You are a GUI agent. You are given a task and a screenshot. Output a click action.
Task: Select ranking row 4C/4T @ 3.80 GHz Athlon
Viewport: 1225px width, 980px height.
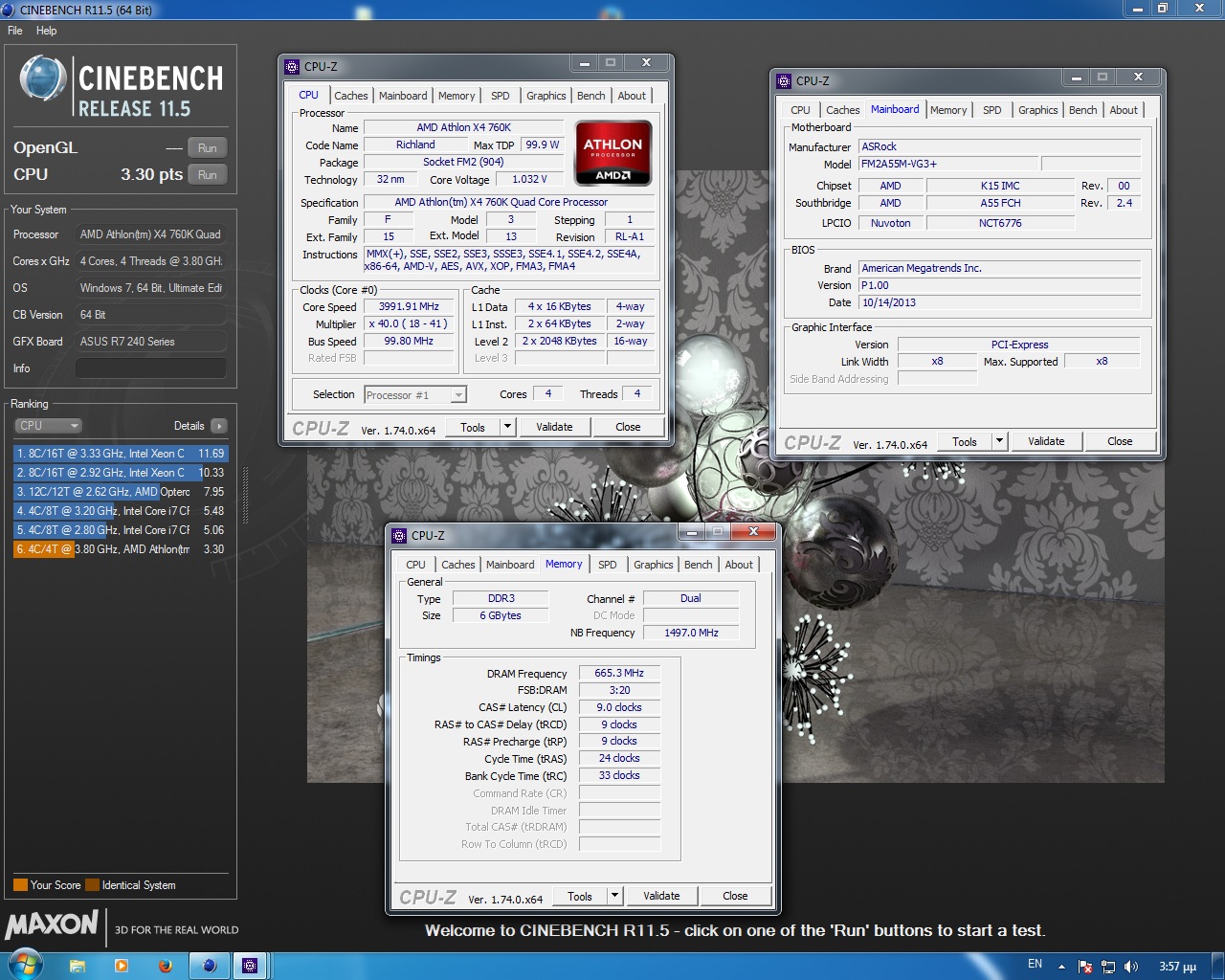pyautogui.click(x=121, y=549)
